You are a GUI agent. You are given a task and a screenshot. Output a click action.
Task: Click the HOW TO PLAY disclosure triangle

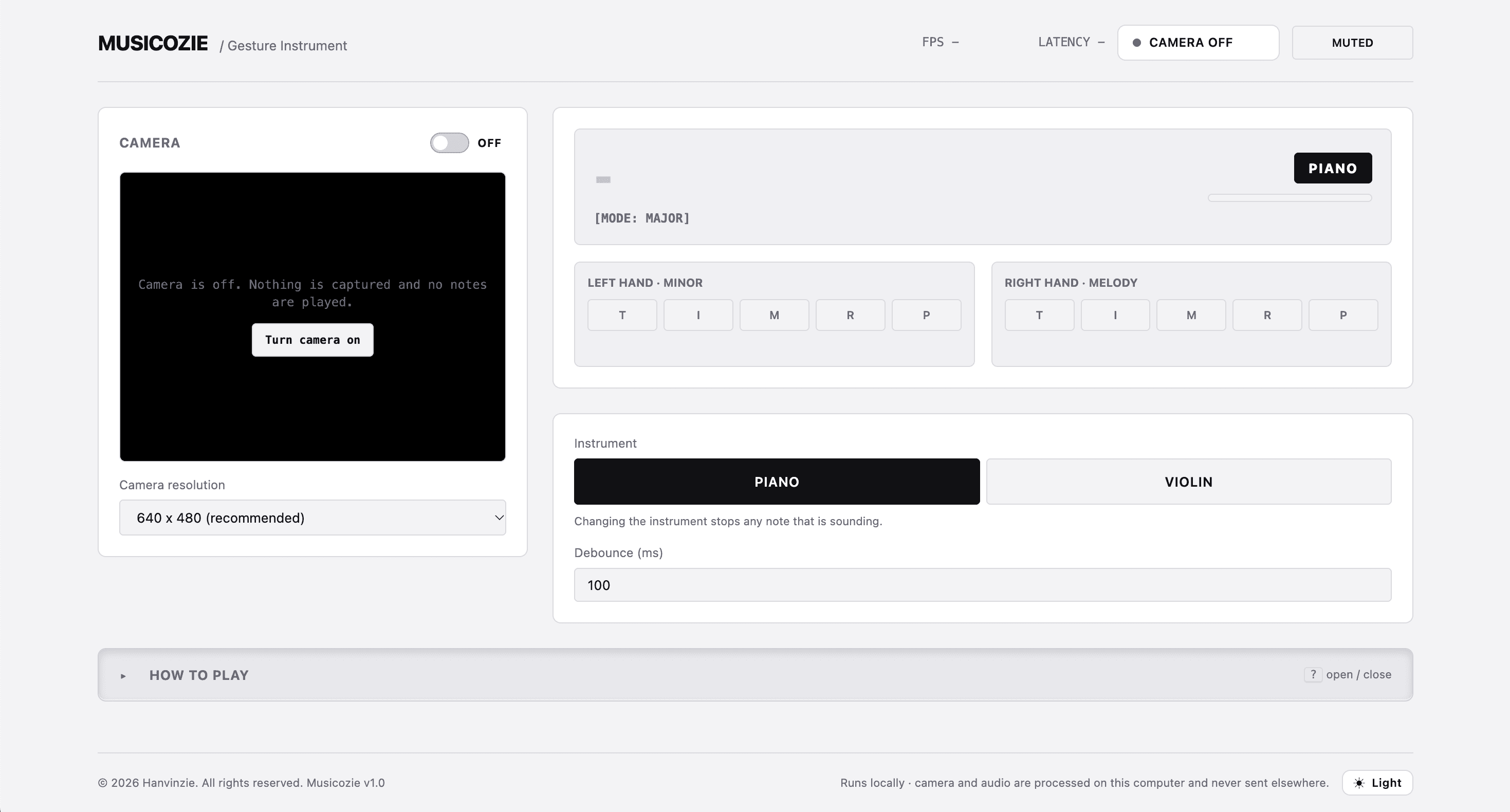[x=123, y=675]
